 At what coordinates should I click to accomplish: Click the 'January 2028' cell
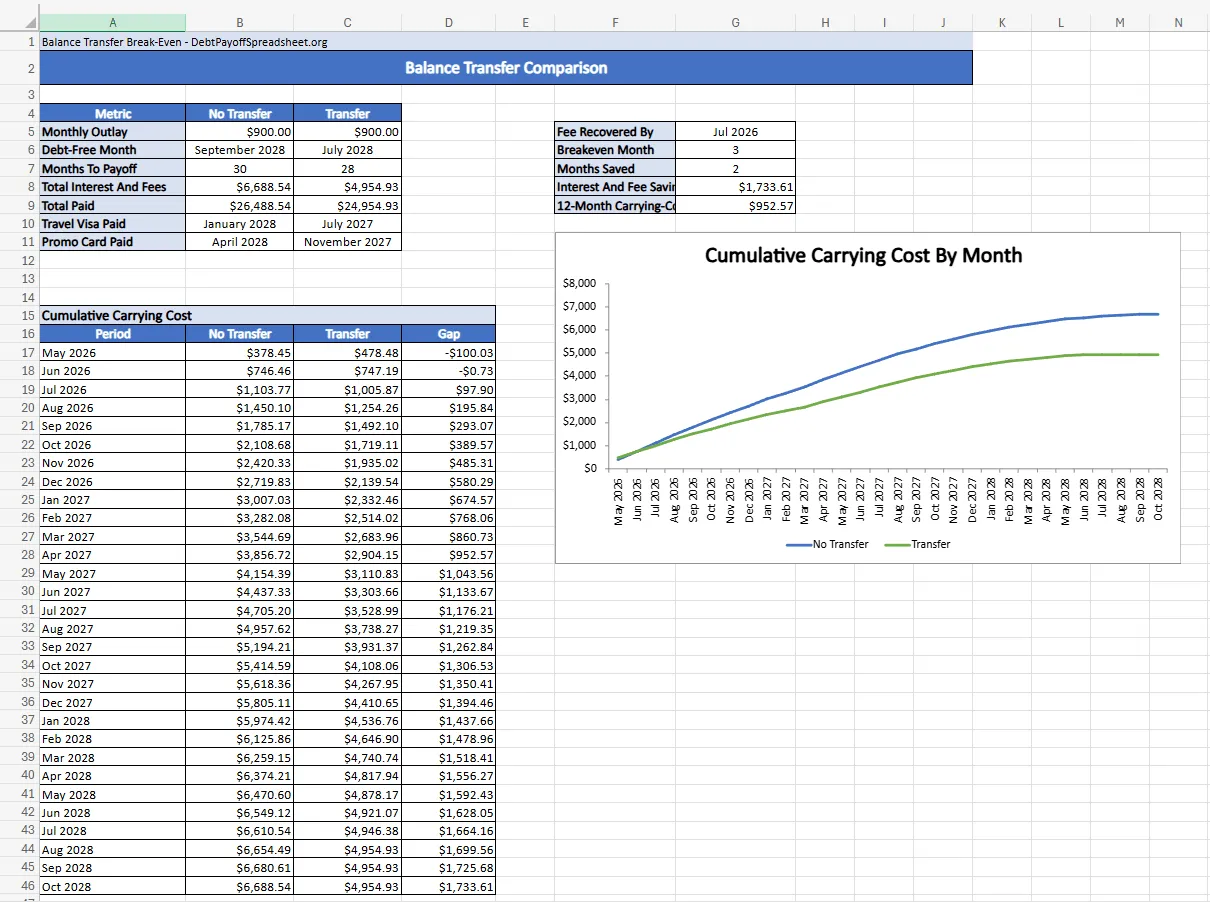239,224
